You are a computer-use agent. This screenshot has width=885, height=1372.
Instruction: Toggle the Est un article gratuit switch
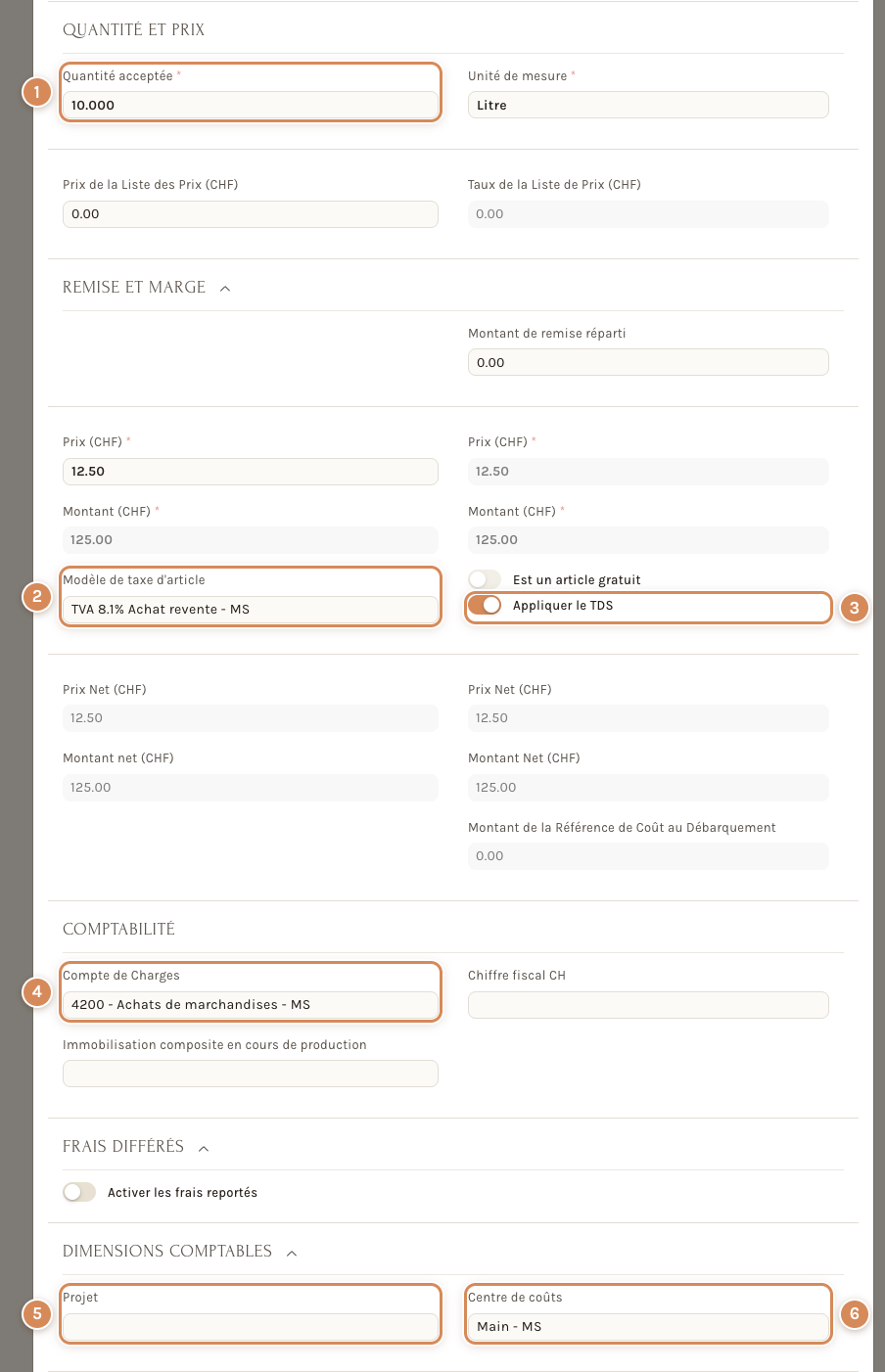(485, 579)
